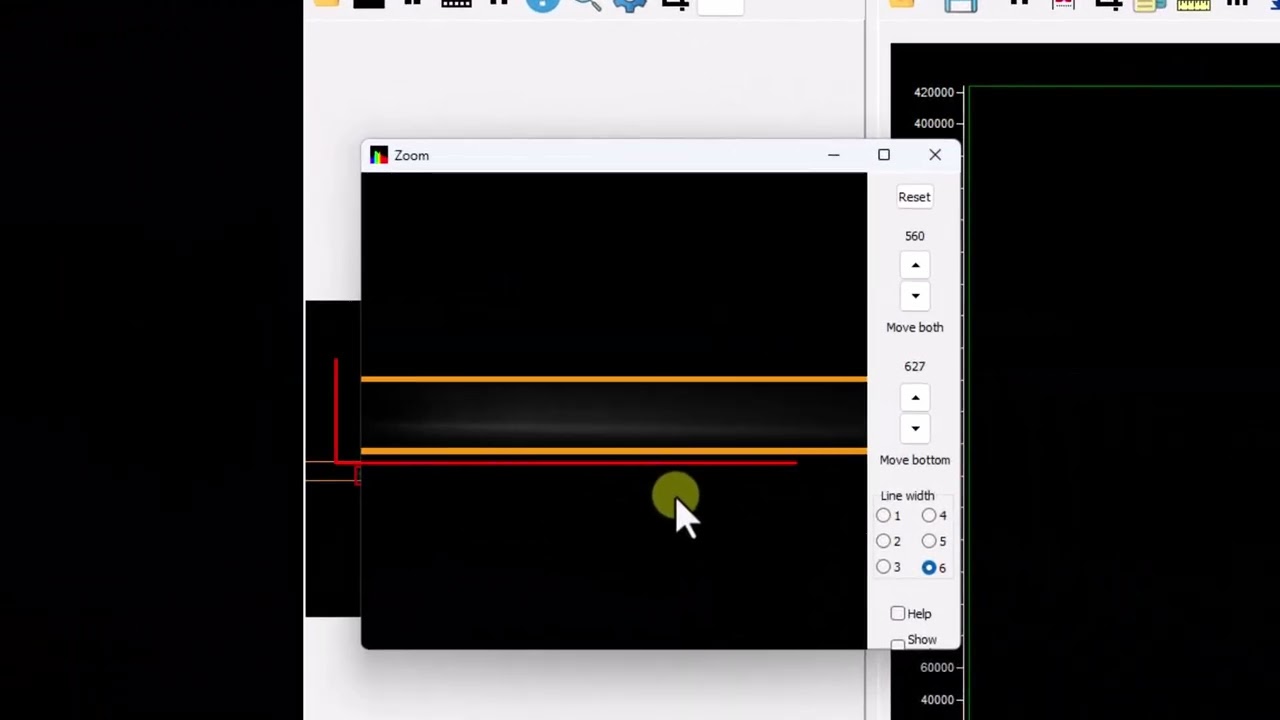Close the Zoom window
1280x720 pixels.
(935, 155)
